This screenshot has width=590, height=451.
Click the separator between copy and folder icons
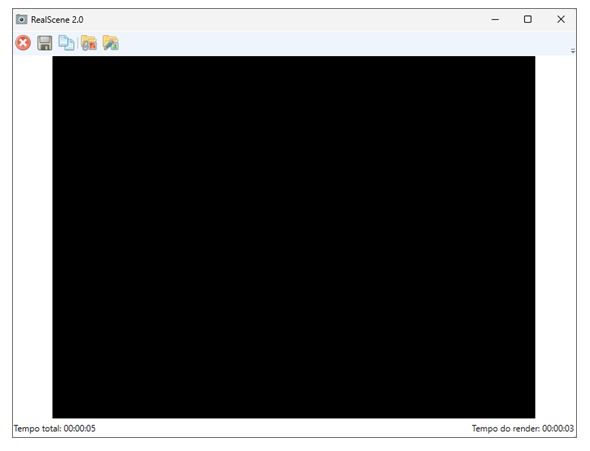[x=78, y=43]
